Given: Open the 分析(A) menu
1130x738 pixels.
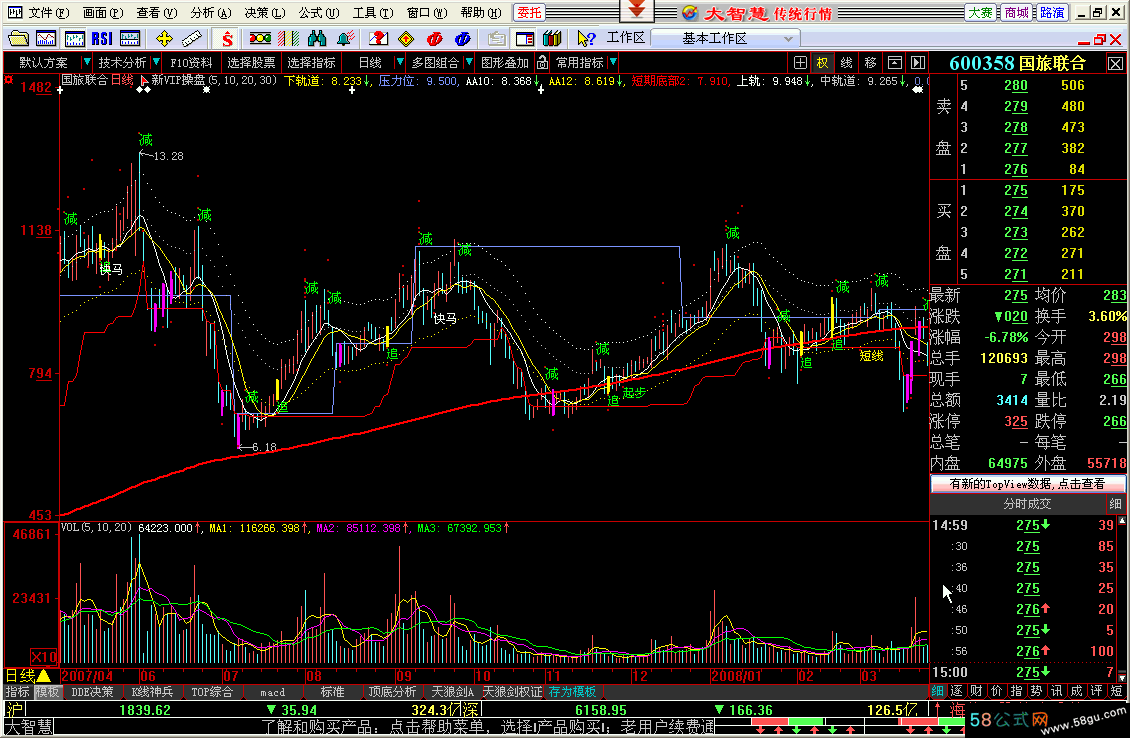Looking at the screenshot, I should pyautogui.click(x=210, y=12).
